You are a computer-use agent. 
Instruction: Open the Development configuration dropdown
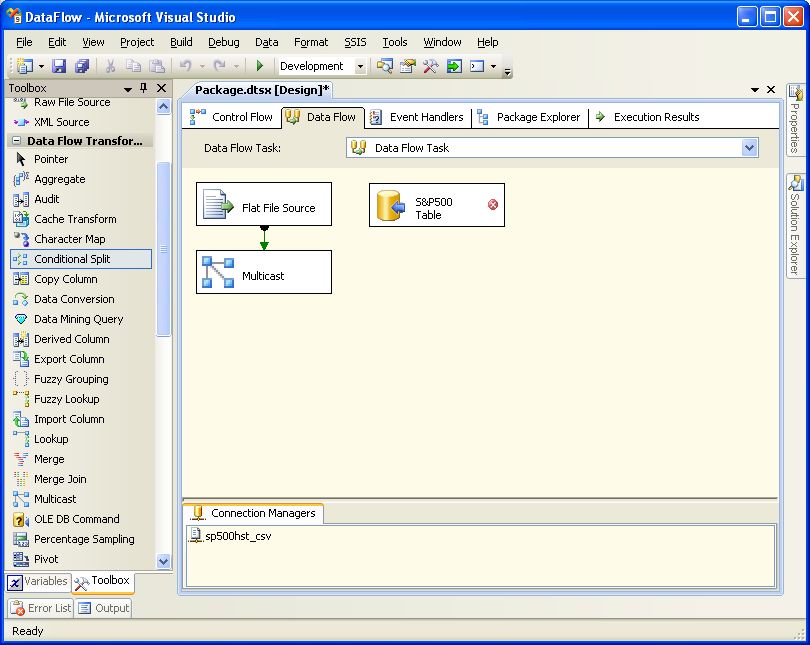click(x=360, y=66)
